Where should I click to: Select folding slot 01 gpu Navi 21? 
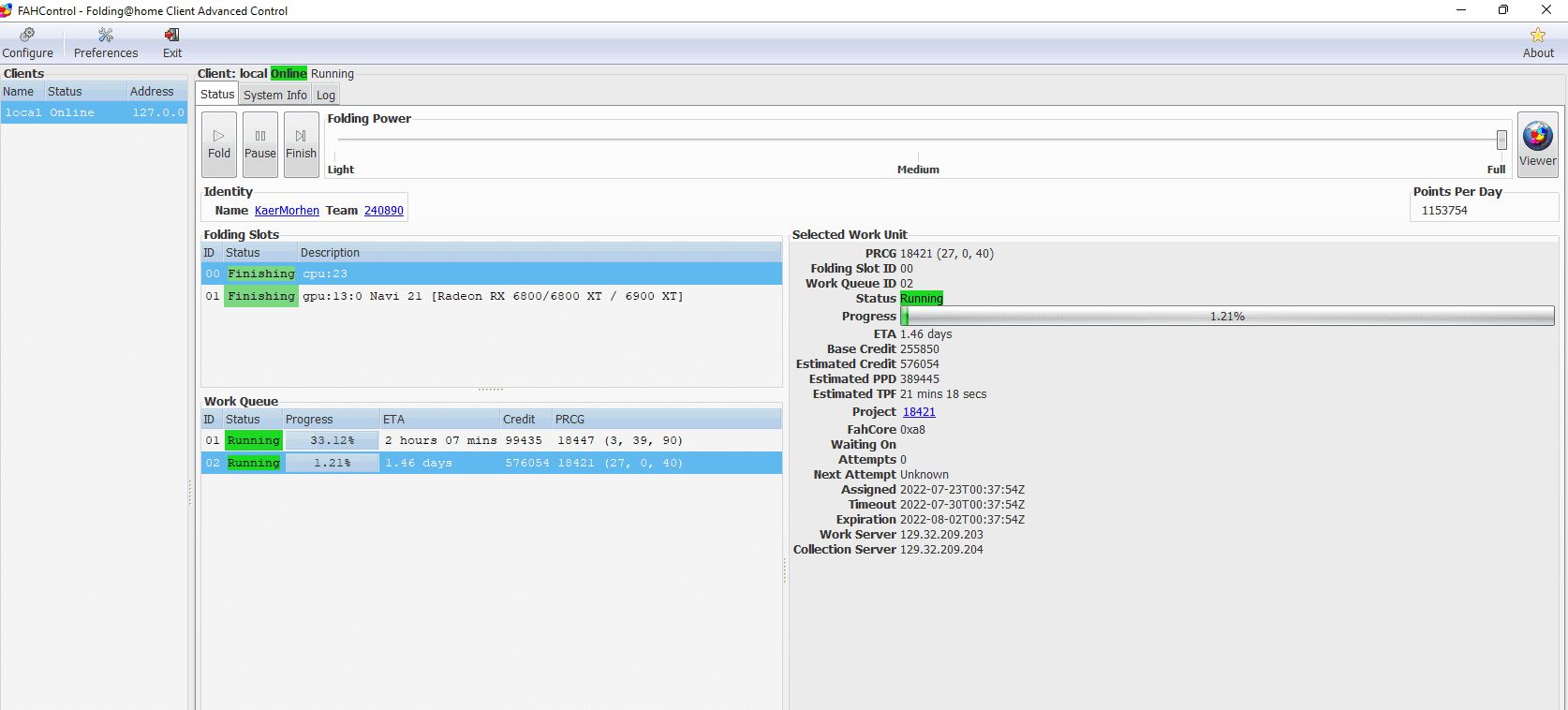click(x=492, y=296)
